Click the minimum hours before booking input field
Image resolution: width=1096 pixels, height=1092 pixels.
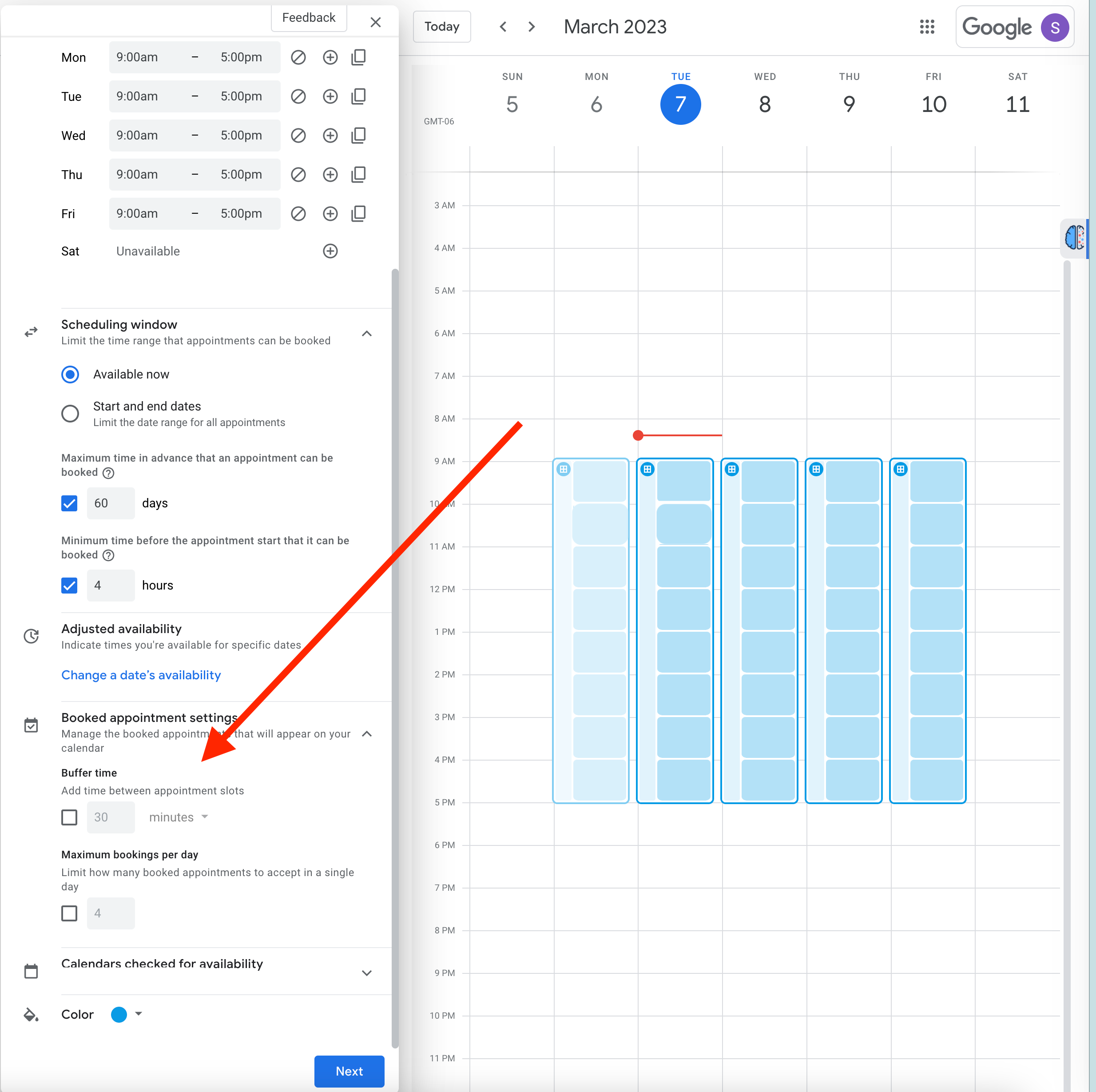pyautogui.click(x=110, y=585)
